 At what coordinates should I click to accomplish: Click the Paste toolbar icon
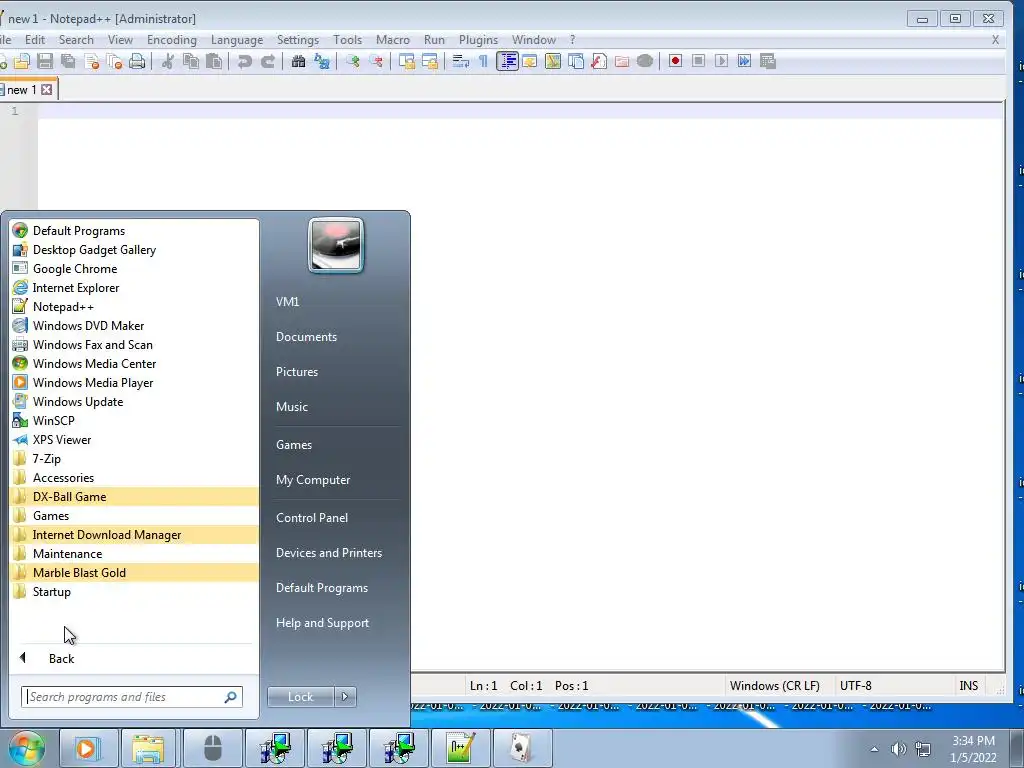pos(214,61)
